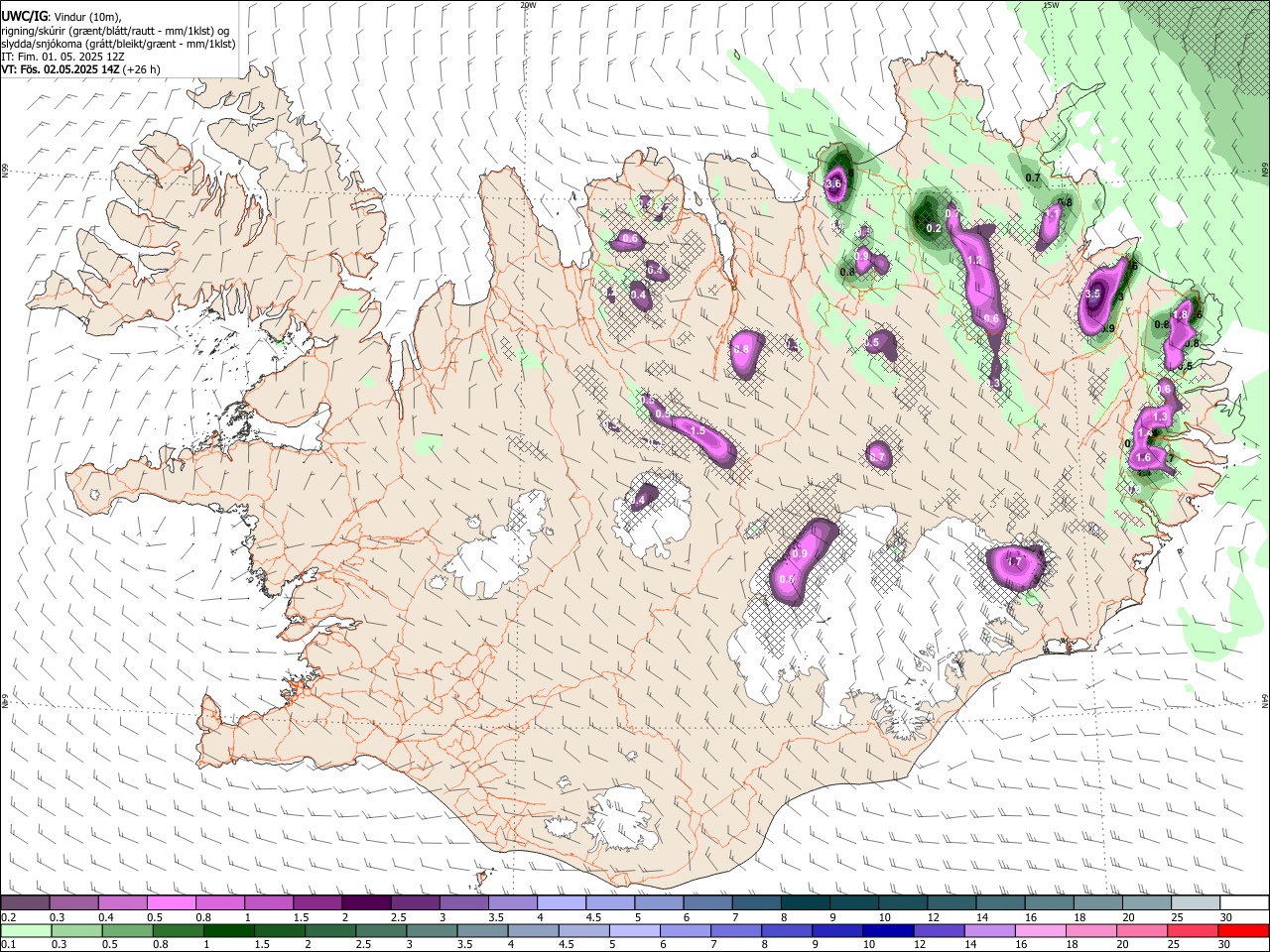Click the '1.5' value in central Iceland
This screenshot has height=952, width=1270.
(x=698, y=430)
